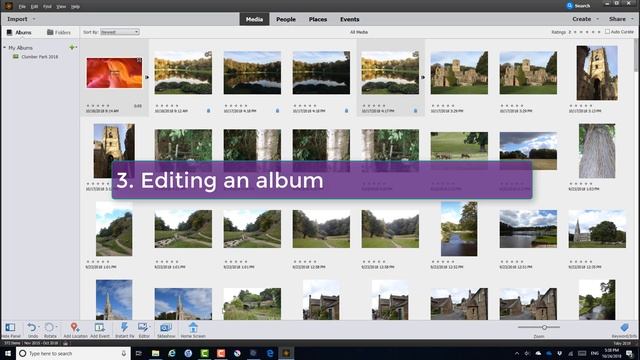Open the Editor from bottom toolbar
This screenshot has width=640, height=360.
pyautogui.click(x=143, y=327)
